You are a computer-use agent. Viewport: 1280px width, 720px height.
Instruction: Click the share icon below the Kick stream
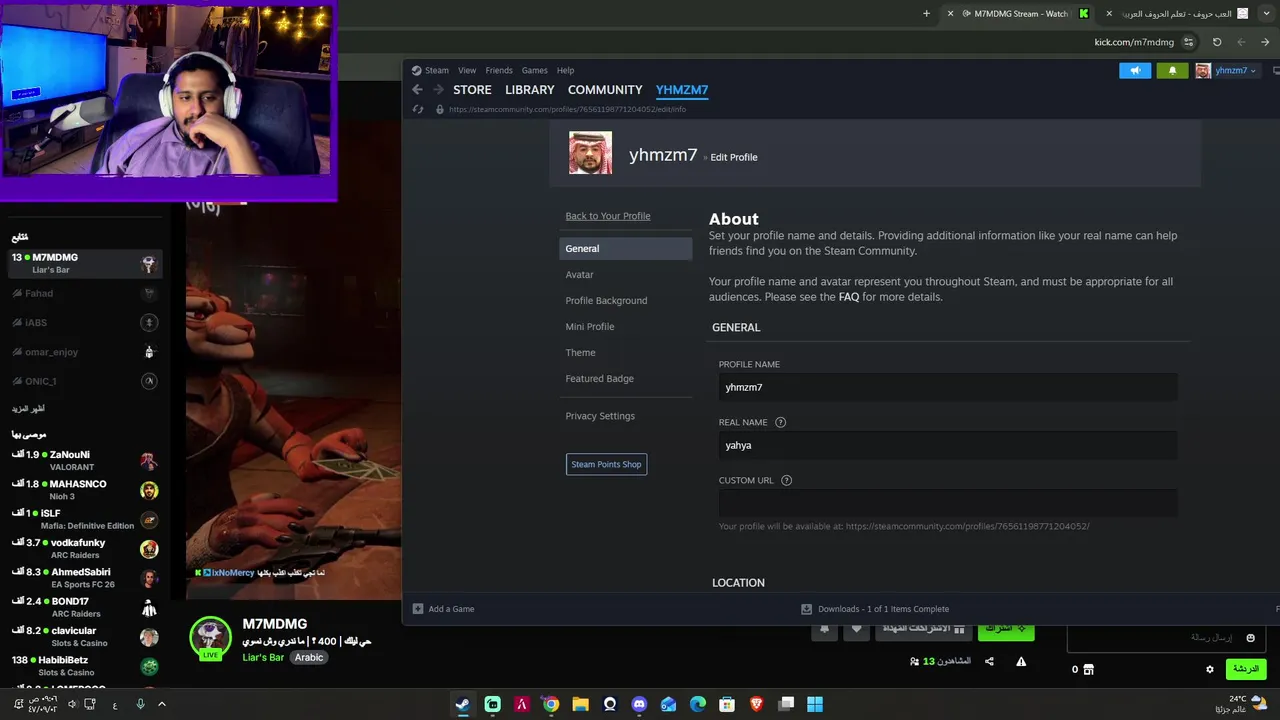click(x=989, y=662)
